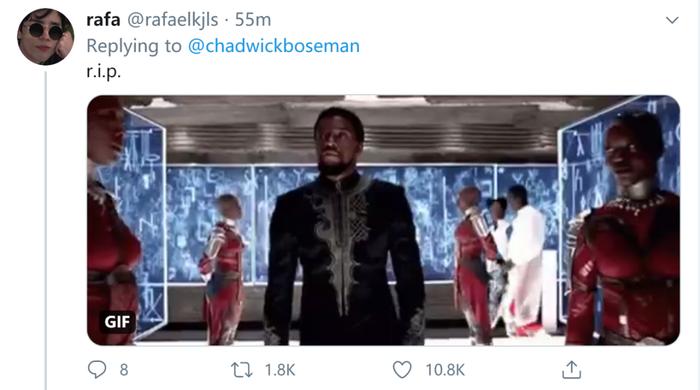The width and height of the screenshot is (700, 390).
Task: Click the display name rafa
Action: pos(103,20)
